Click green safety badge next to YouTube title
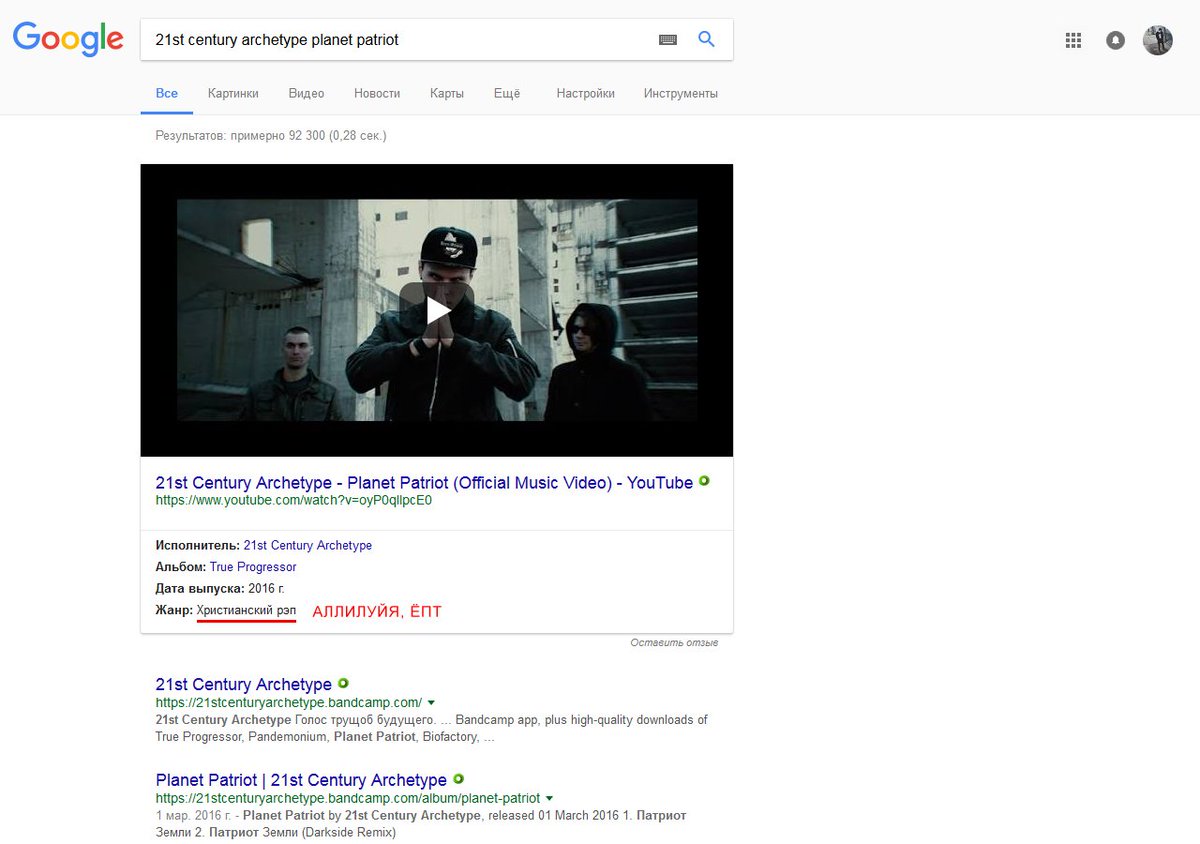Viewport: 1200px width, 844px height. [x=704, y=481]
